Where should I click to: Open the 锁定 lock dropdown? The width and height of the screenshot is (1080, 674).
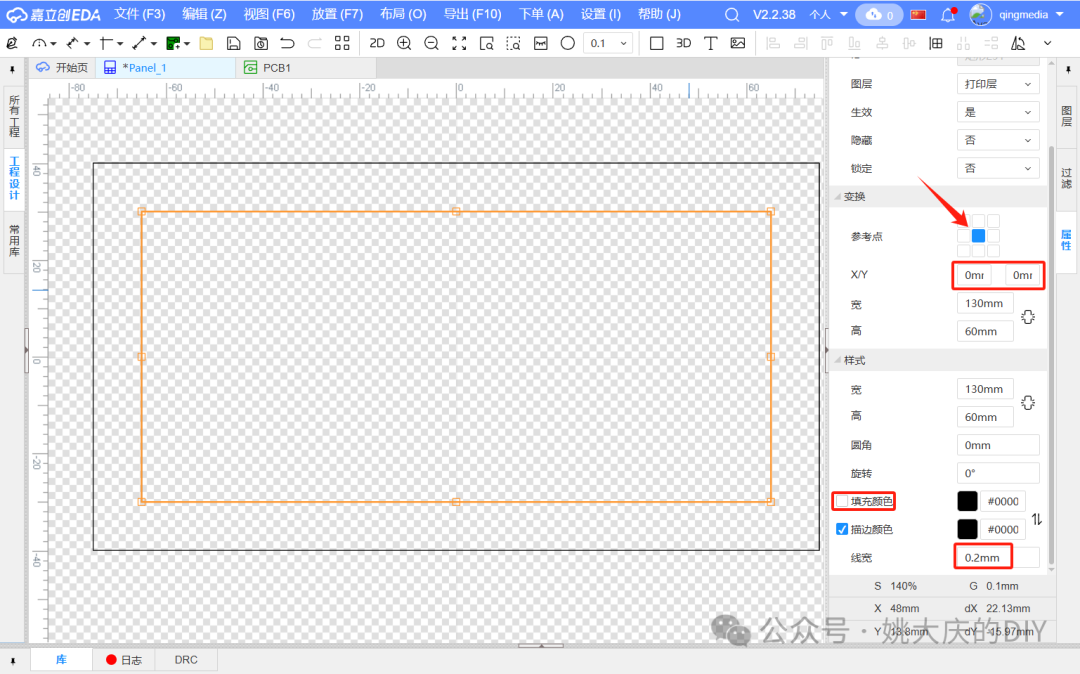pyautogui.click(x=997, y=169)
